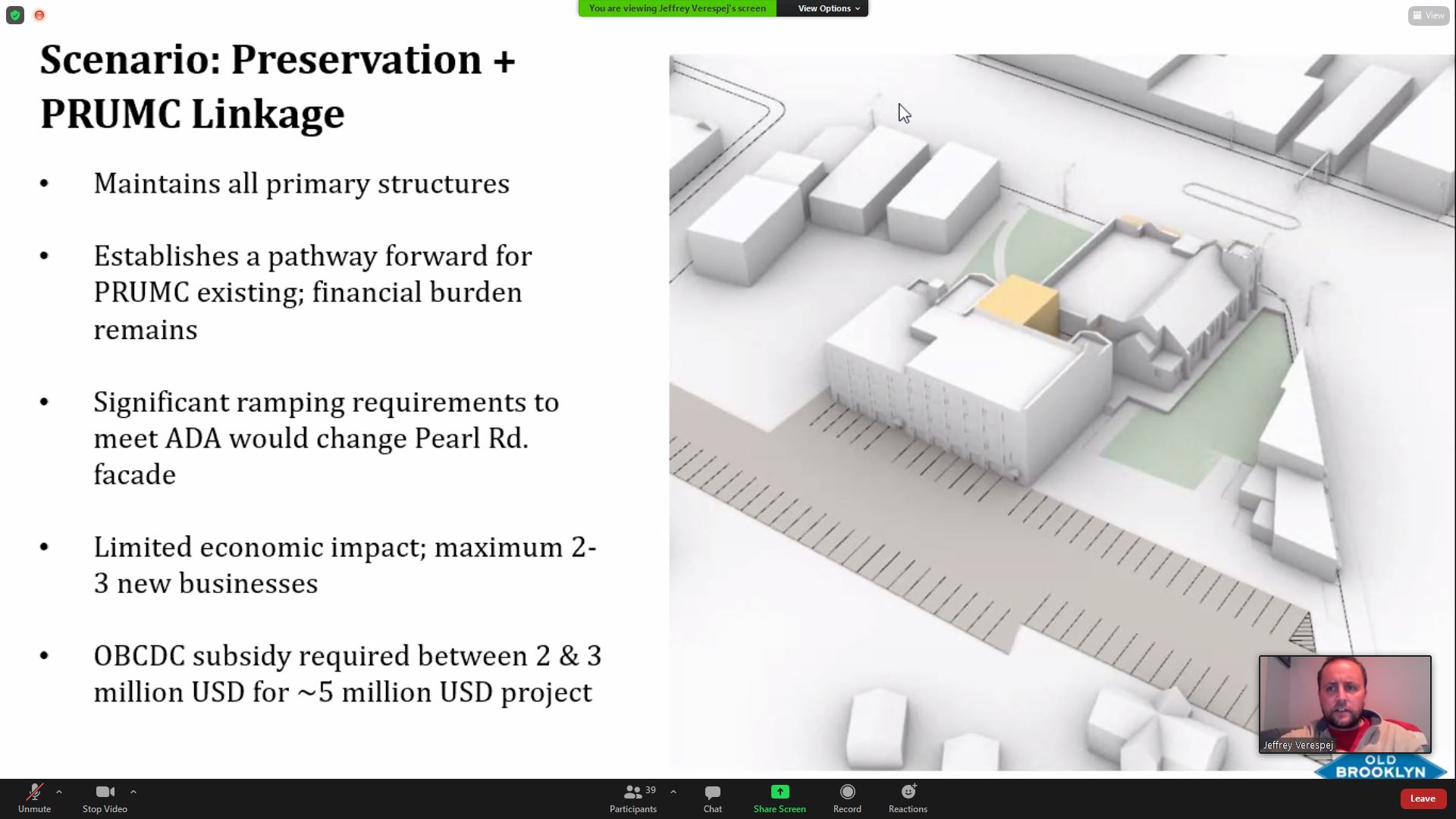
Task: Click the yellow linkage block in the 3D model
Action: [x=1018, y=305]
